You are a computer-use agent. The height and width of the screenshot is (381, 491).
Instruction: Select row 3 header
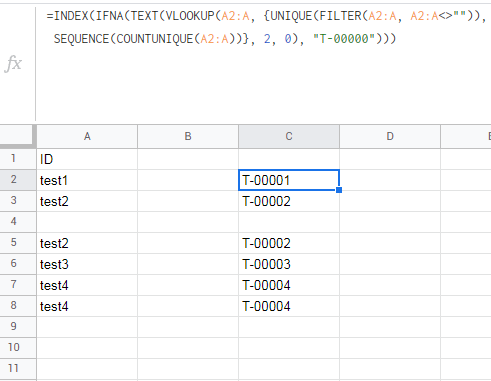coord(18,201)
